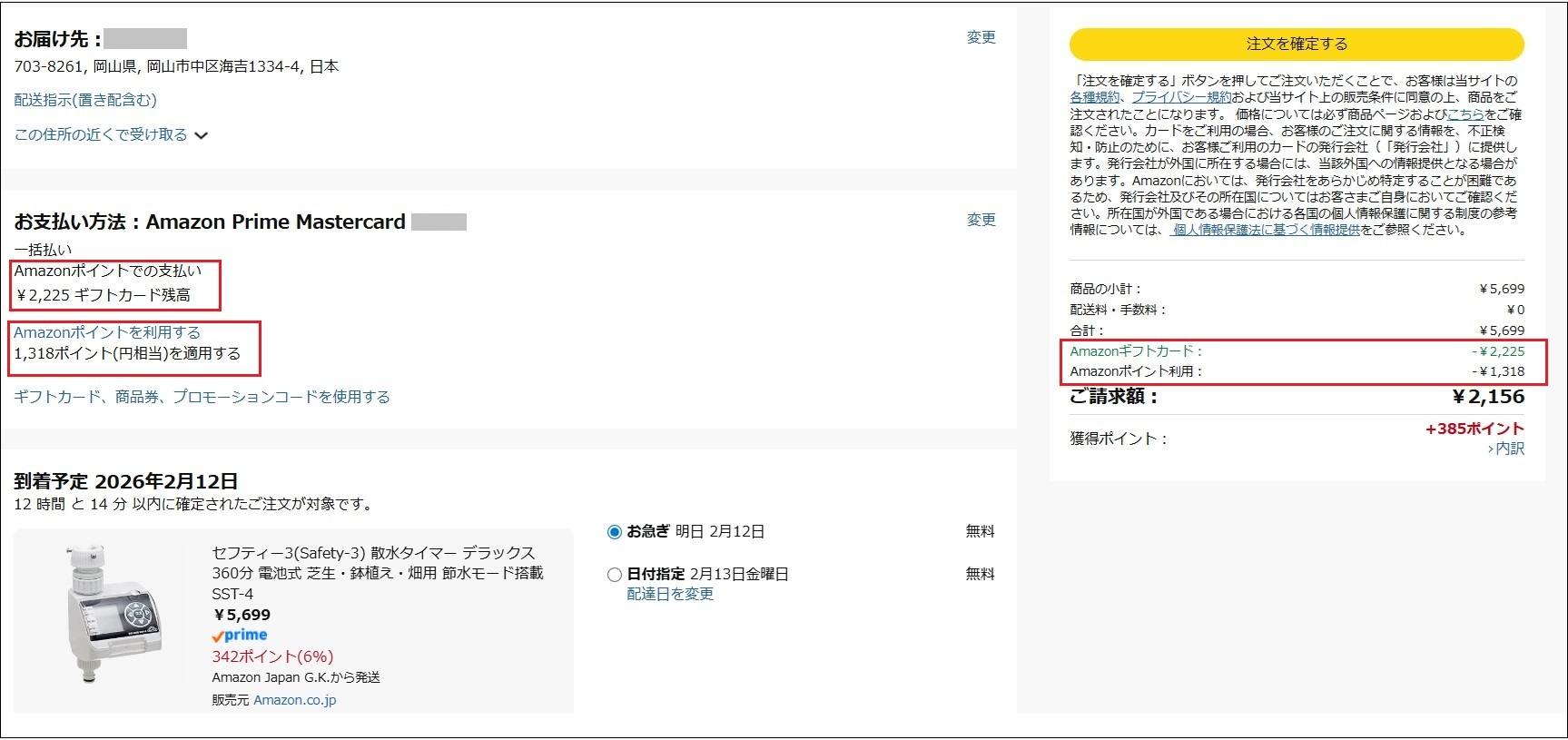
Task: Click the Amazon.co.jp seller link
Action: point(294,700)
